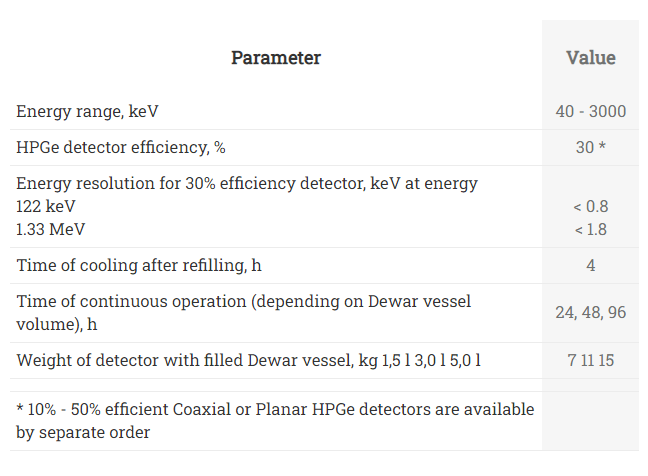The width and height of the screenshot is (648, 476).
Task: Click the word volume), h in the operation row
Action: coord(57,324)
